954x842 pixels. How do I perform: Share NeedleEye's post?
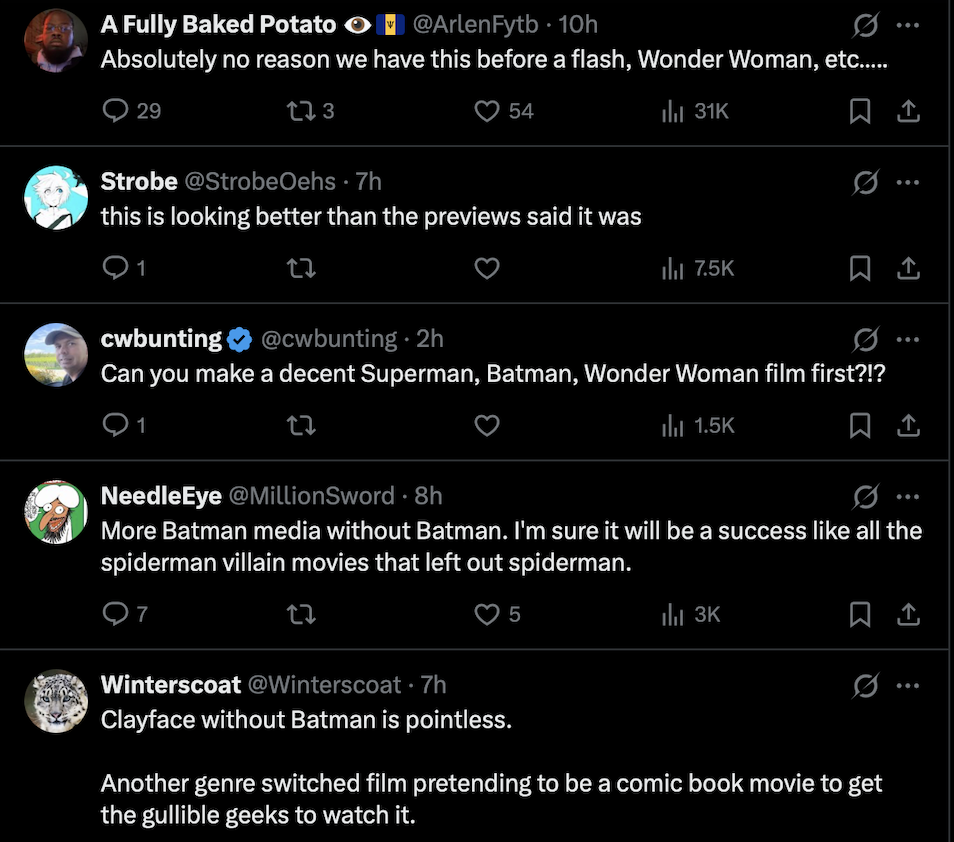(x=908, y=613)
